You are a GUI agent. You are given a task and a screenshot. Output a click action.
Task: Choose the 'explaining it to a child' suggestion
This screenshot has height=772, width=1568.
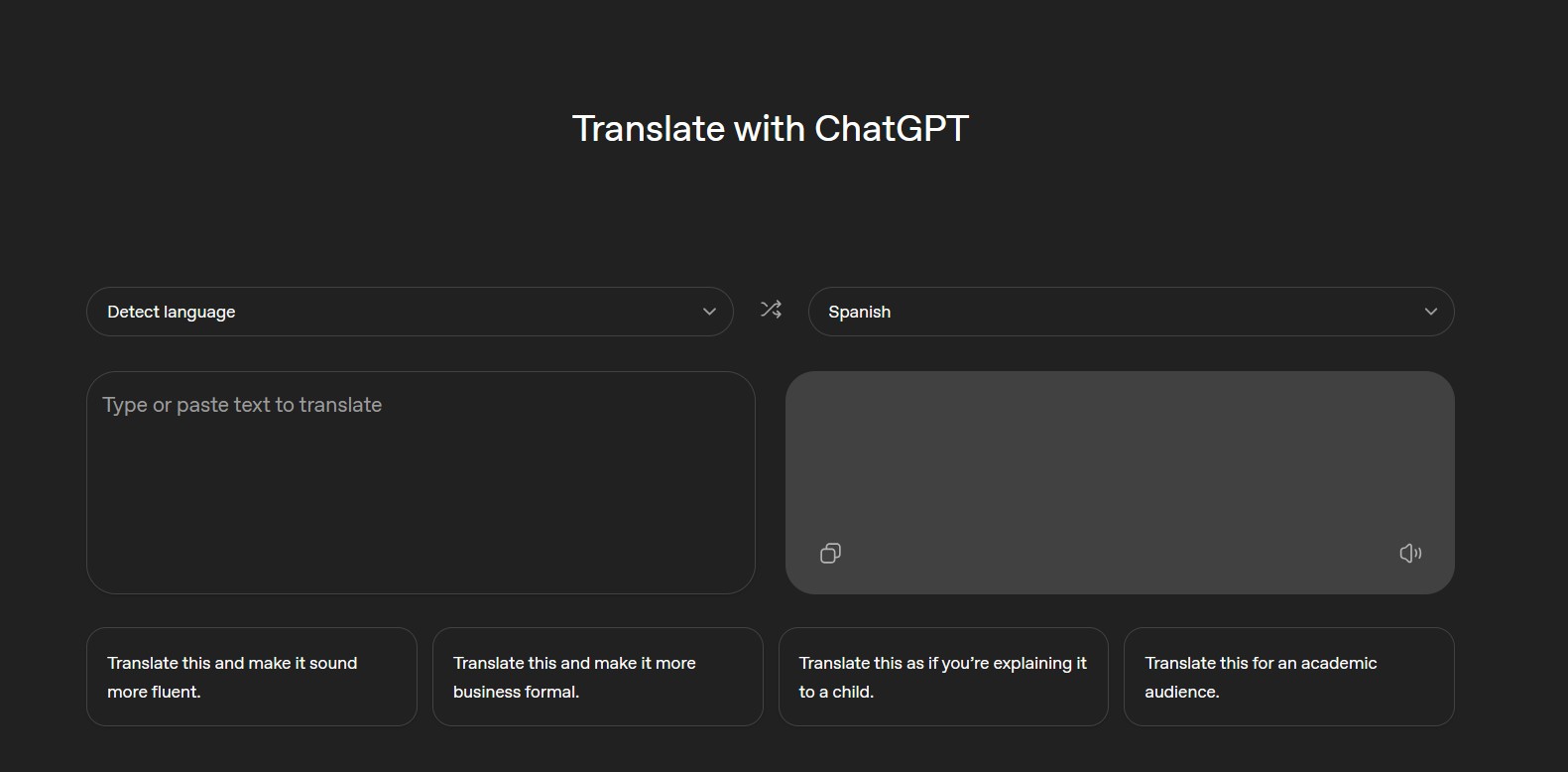(943, 677)
